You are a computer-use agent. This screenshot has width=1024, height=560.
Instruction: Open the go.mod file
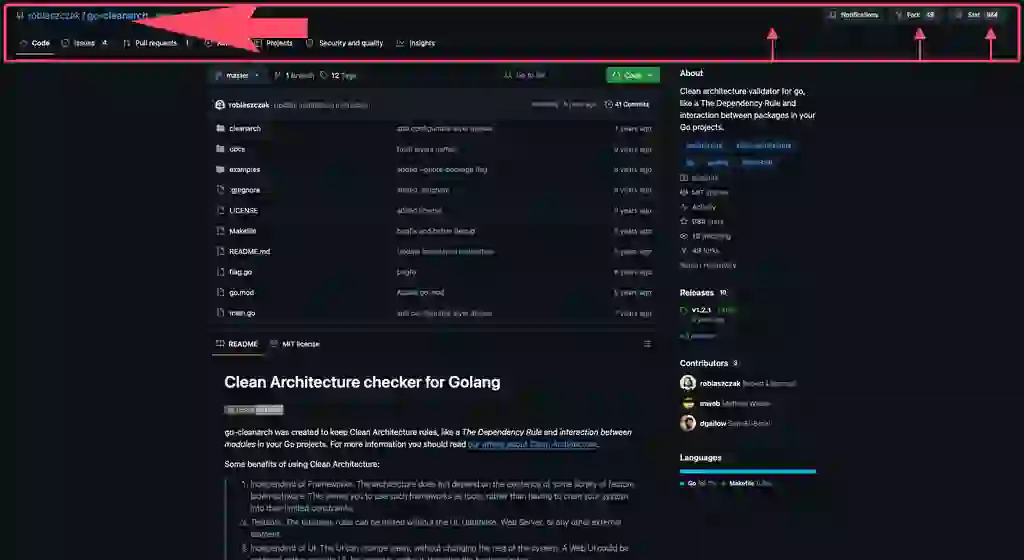(x=241, y=292)
